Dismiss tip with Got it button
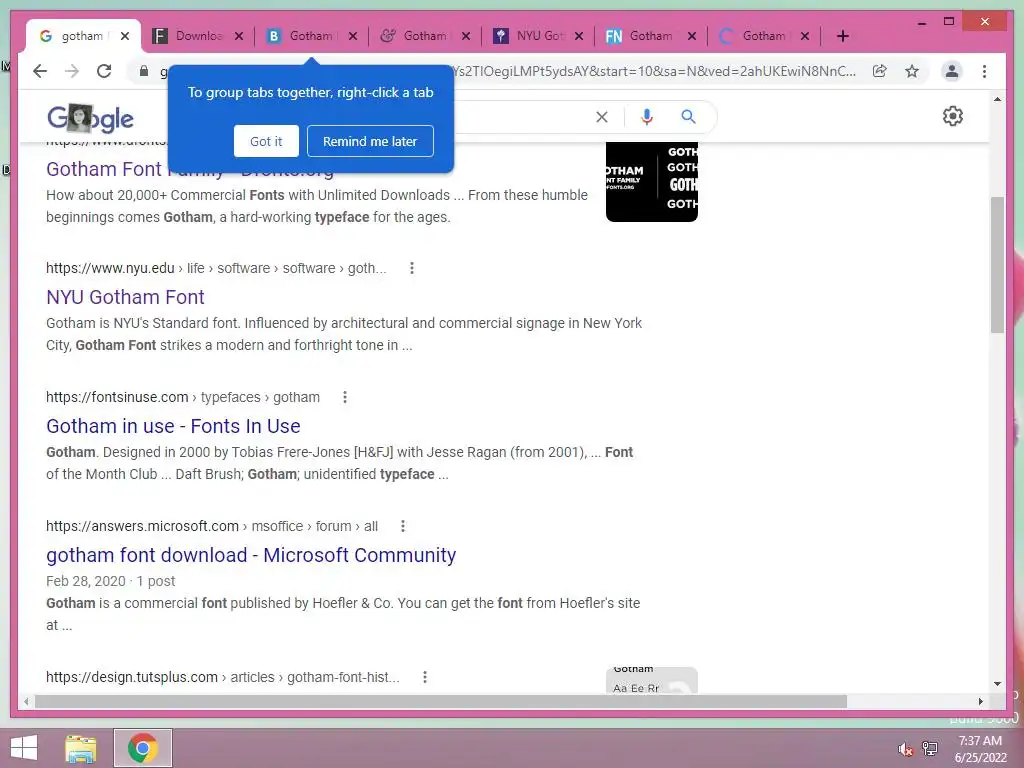 (266, 141)
